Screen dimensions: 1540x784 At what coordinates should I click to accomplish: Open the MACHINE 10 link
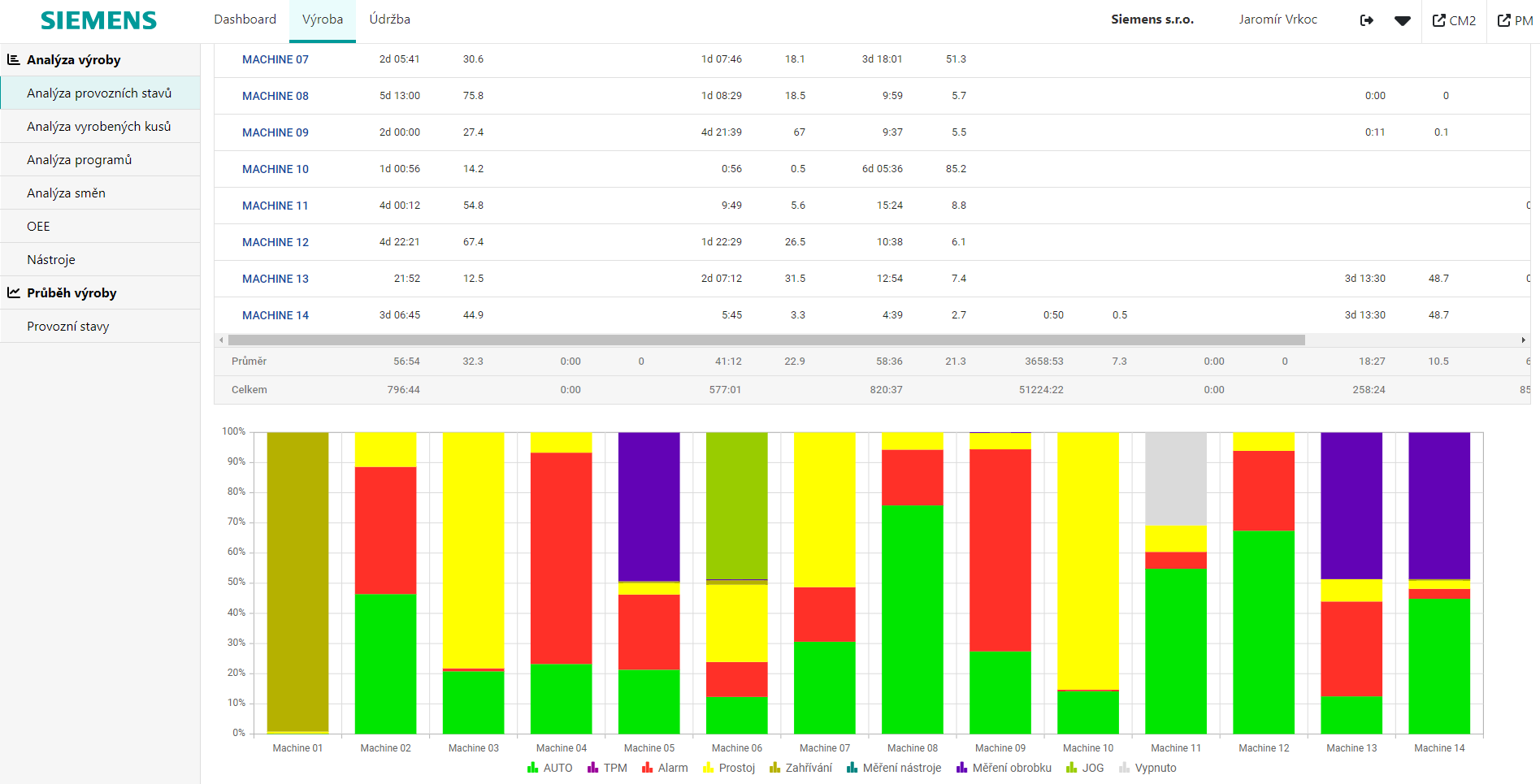pyautogui.click(x=275, y=169)
